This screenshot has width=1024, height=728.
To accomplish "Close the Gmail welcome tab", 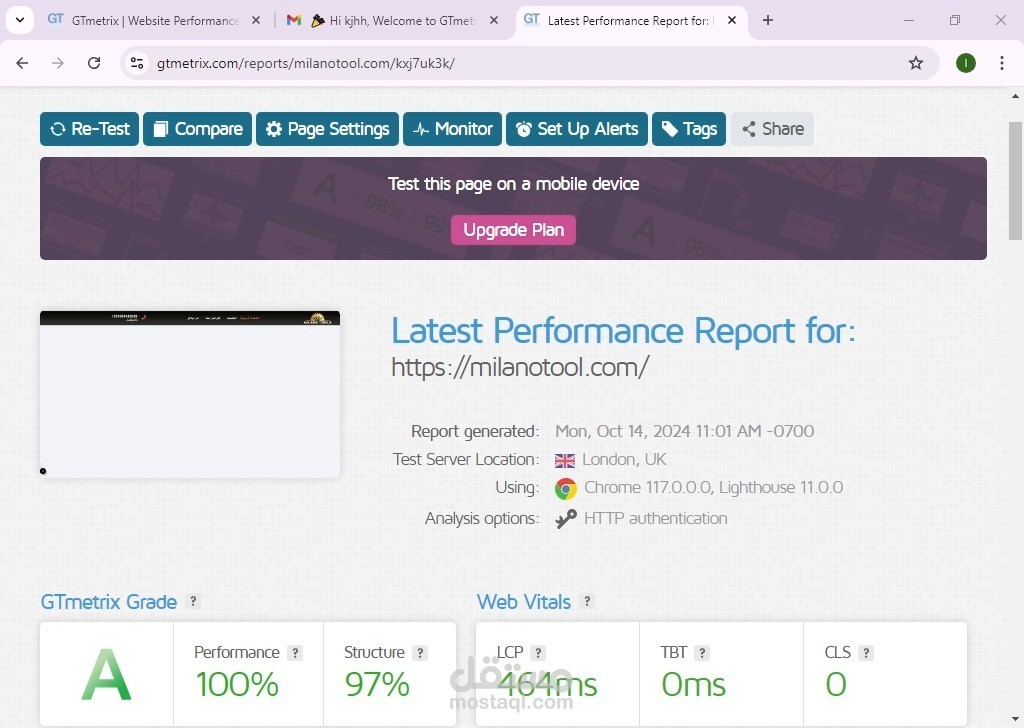I will click(x=494, y=20).
